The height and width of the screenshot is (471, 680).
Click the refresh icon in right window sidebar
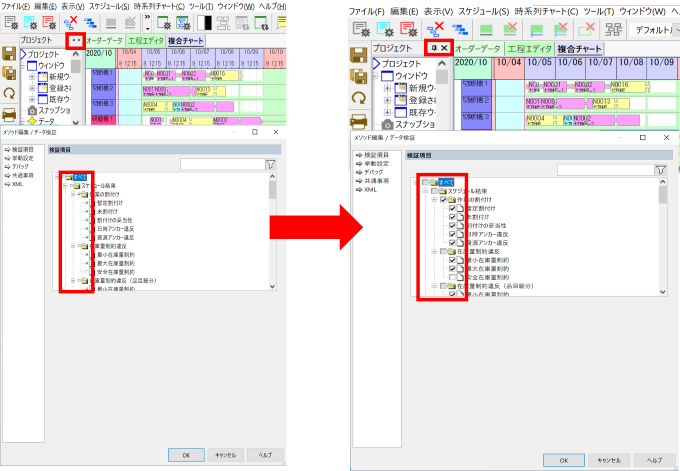coord(360,98)
